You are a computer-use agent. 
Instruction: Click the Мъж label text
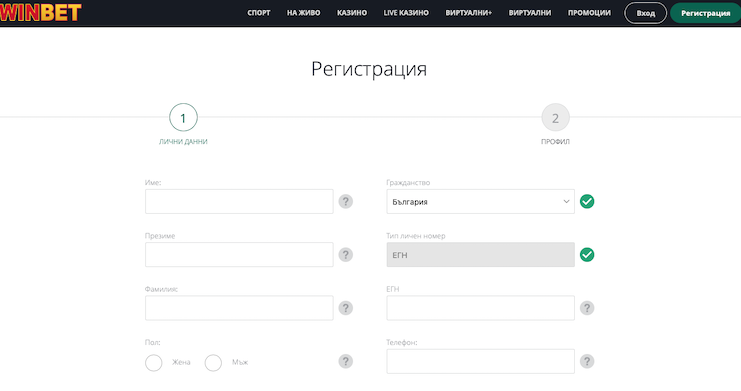click(240, 362)
